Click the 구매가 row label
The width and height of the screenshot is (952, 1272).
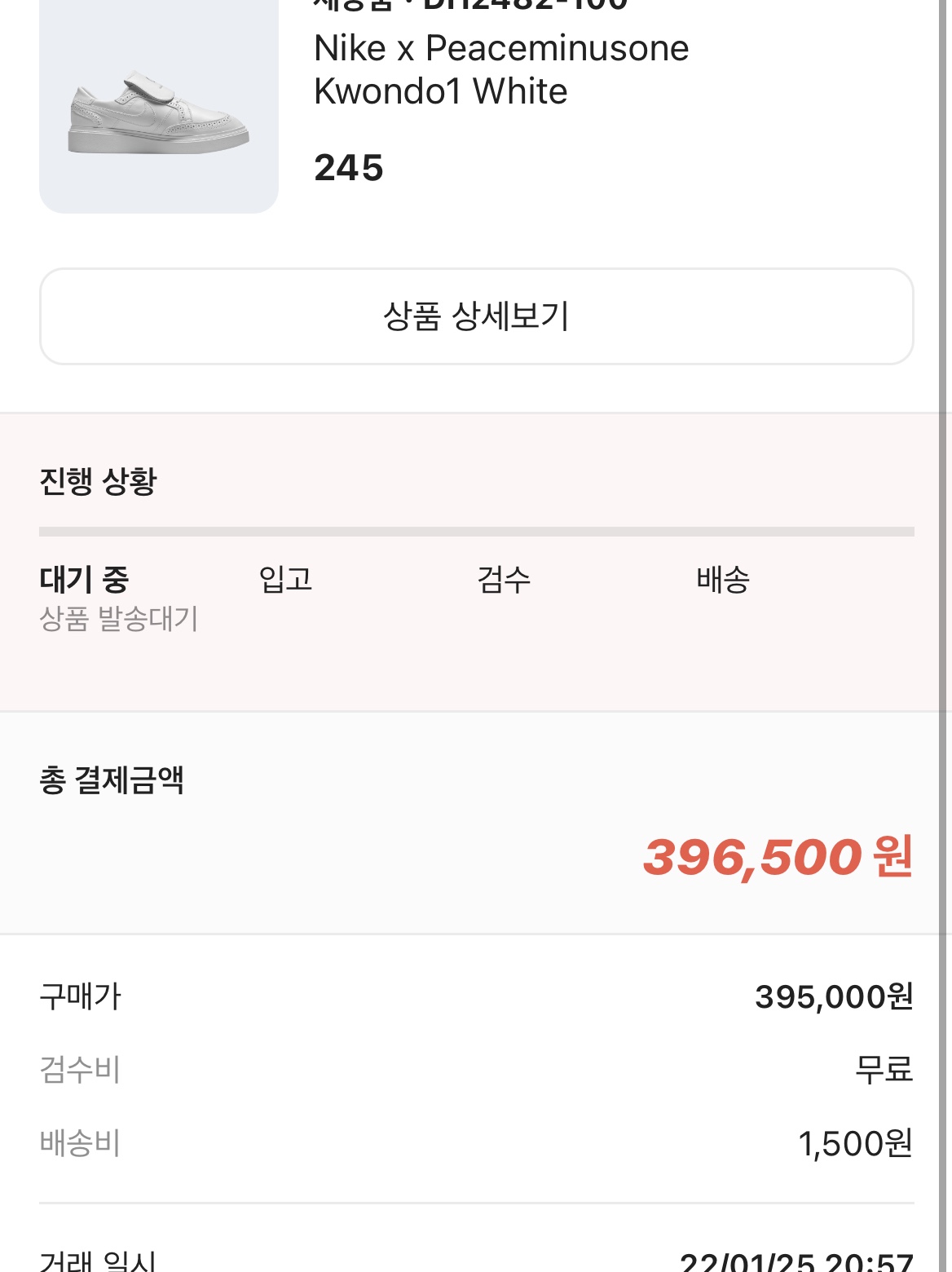[x=80, y=996]
